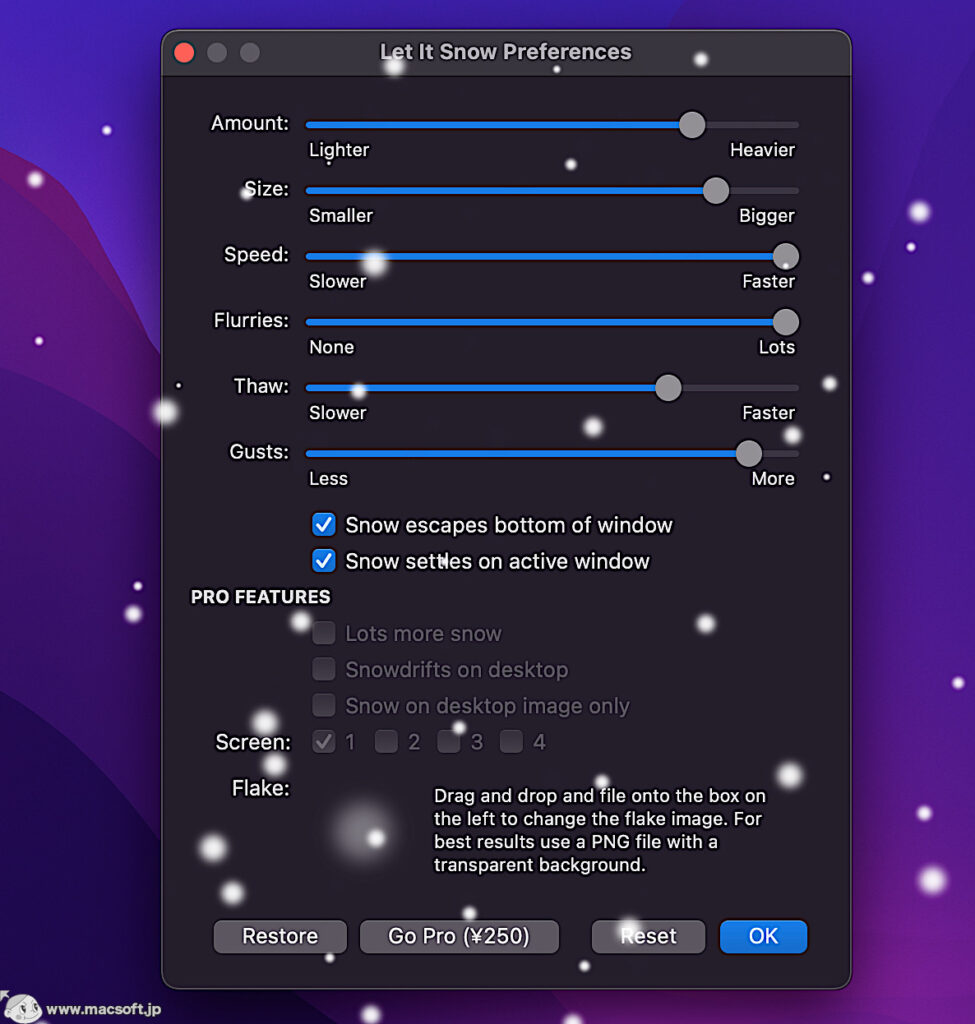The width and height of the screenshot is (975, 1024).
Task: Click the Heavier label under Amount
Action: (762, 150)
